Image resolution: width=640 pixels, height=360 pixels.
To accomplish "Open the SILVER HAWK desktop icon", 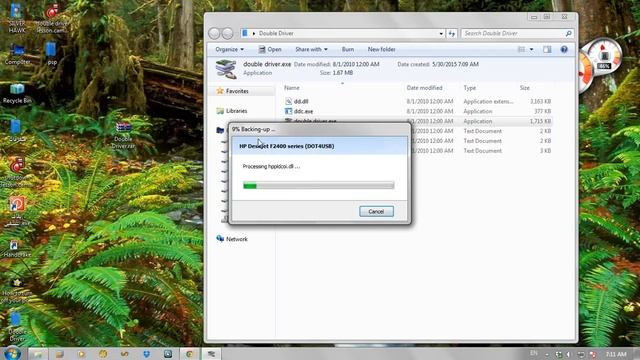I will pos(16,18).
